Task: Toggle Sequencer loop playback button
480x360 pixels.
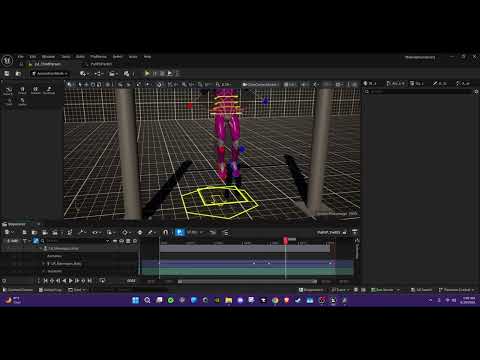Action: coord(102,281)
